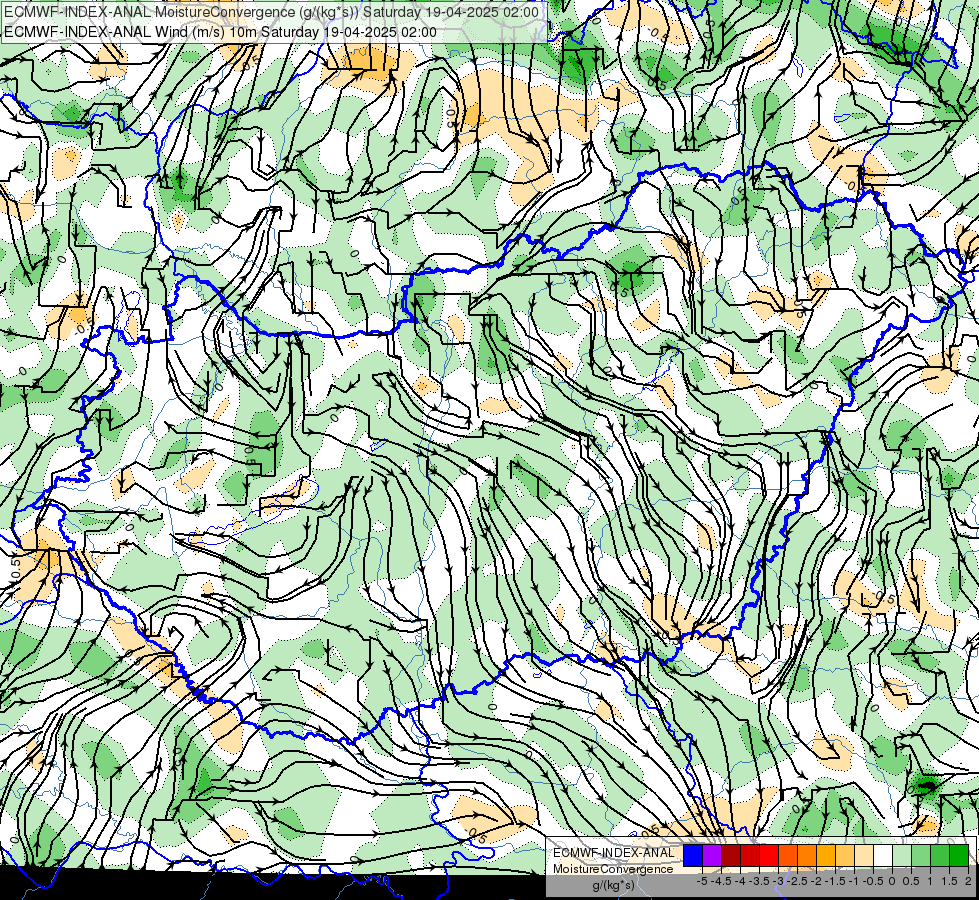Image resolution: width=979 pixels, height=900 pixels.
Task: Click the ECMWF-INDEX-ANAL label in the legend
Action: coord(614,853)
